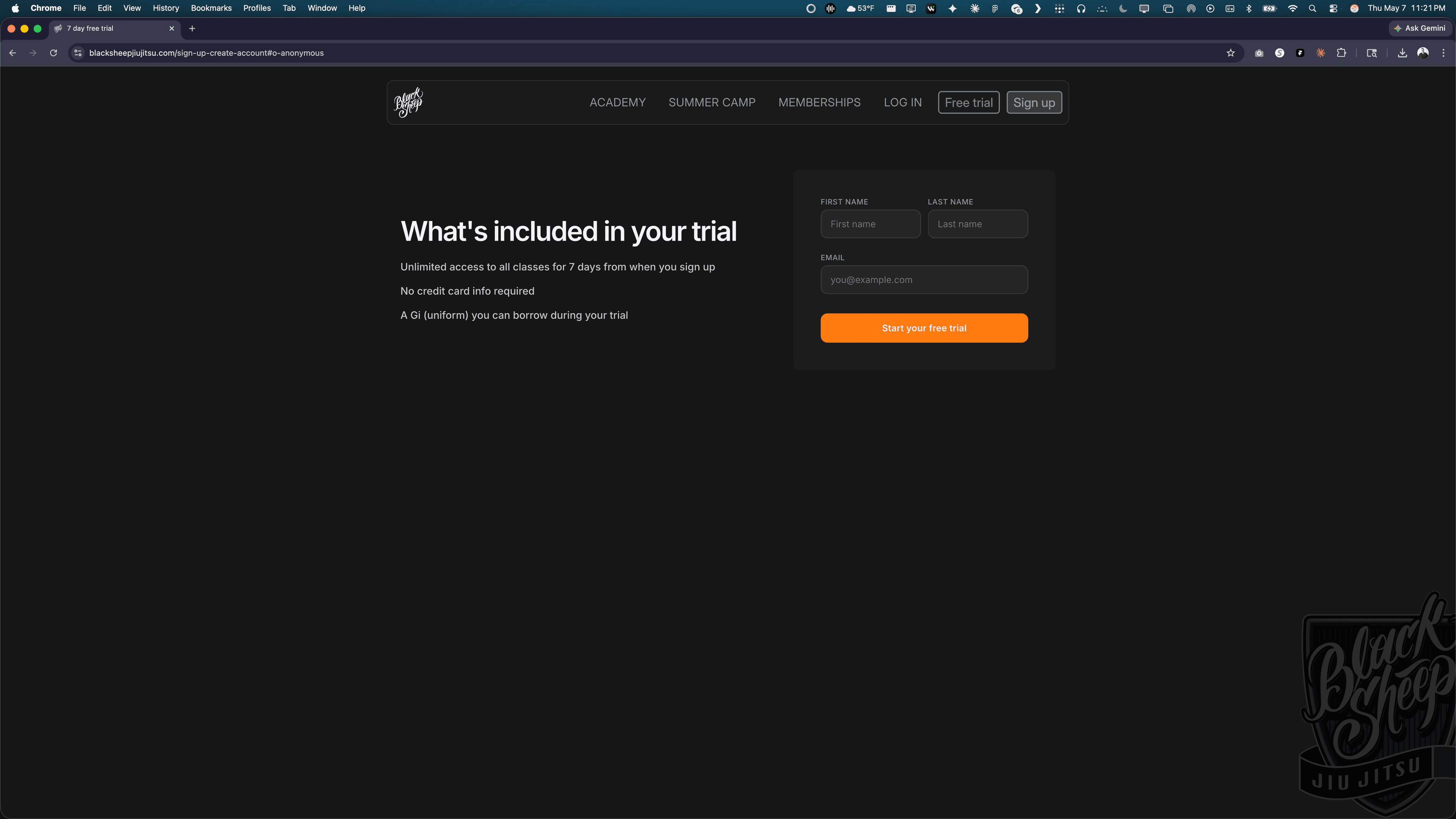Click the date and time in the menu bar
The height and width of the screenshot is (819, 1456).
(1406, 8)
